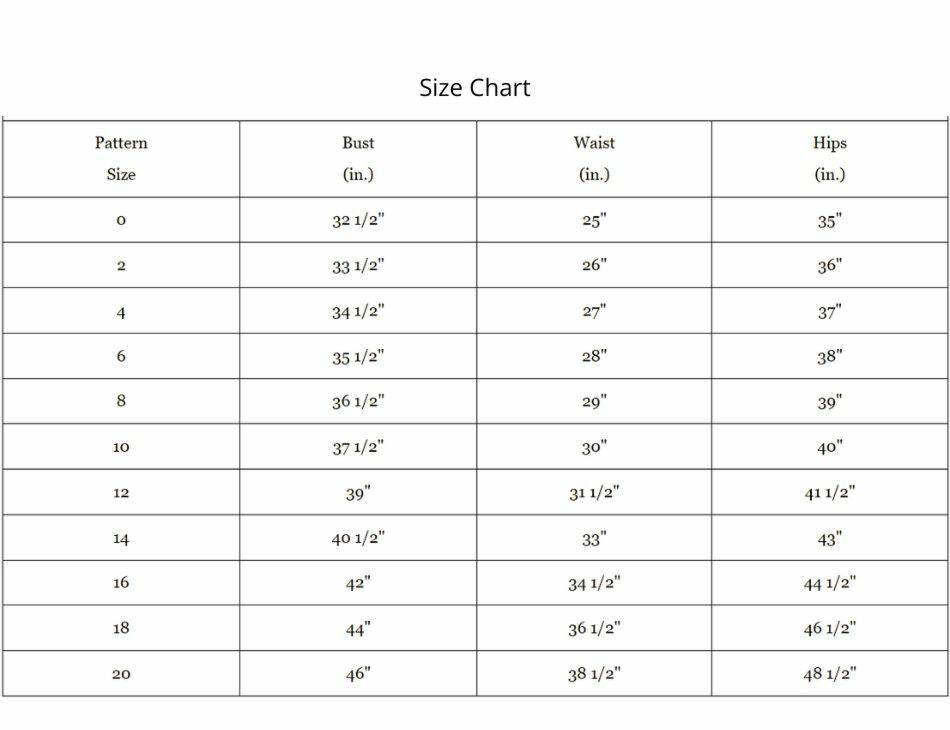Click the 25" waist cell
This screenshot has height=730, width=950.
594,220
